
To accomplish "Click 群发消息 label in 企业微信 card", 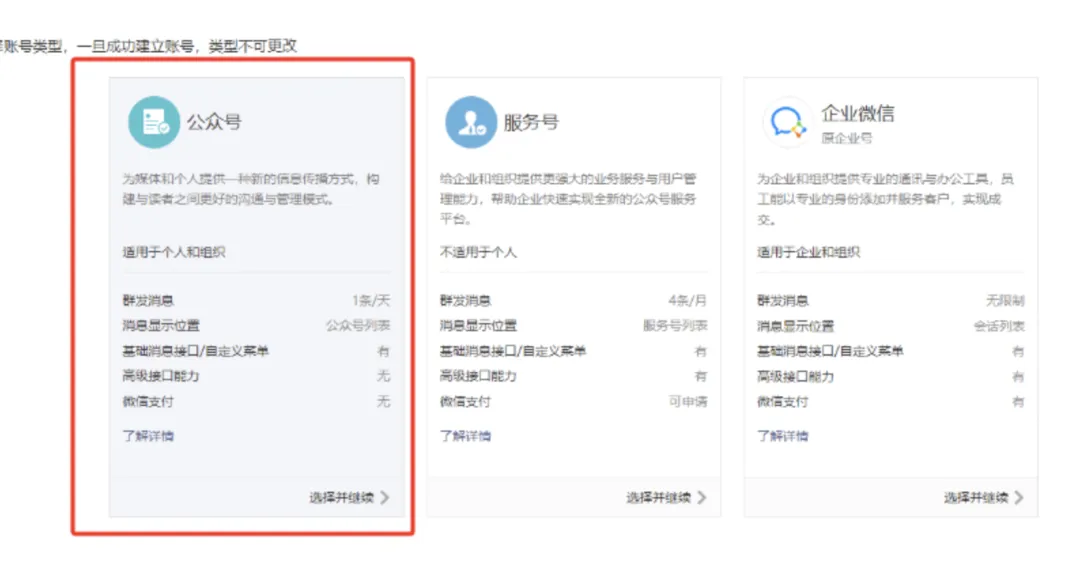I will pyautogui.click(x=783, y=300).
